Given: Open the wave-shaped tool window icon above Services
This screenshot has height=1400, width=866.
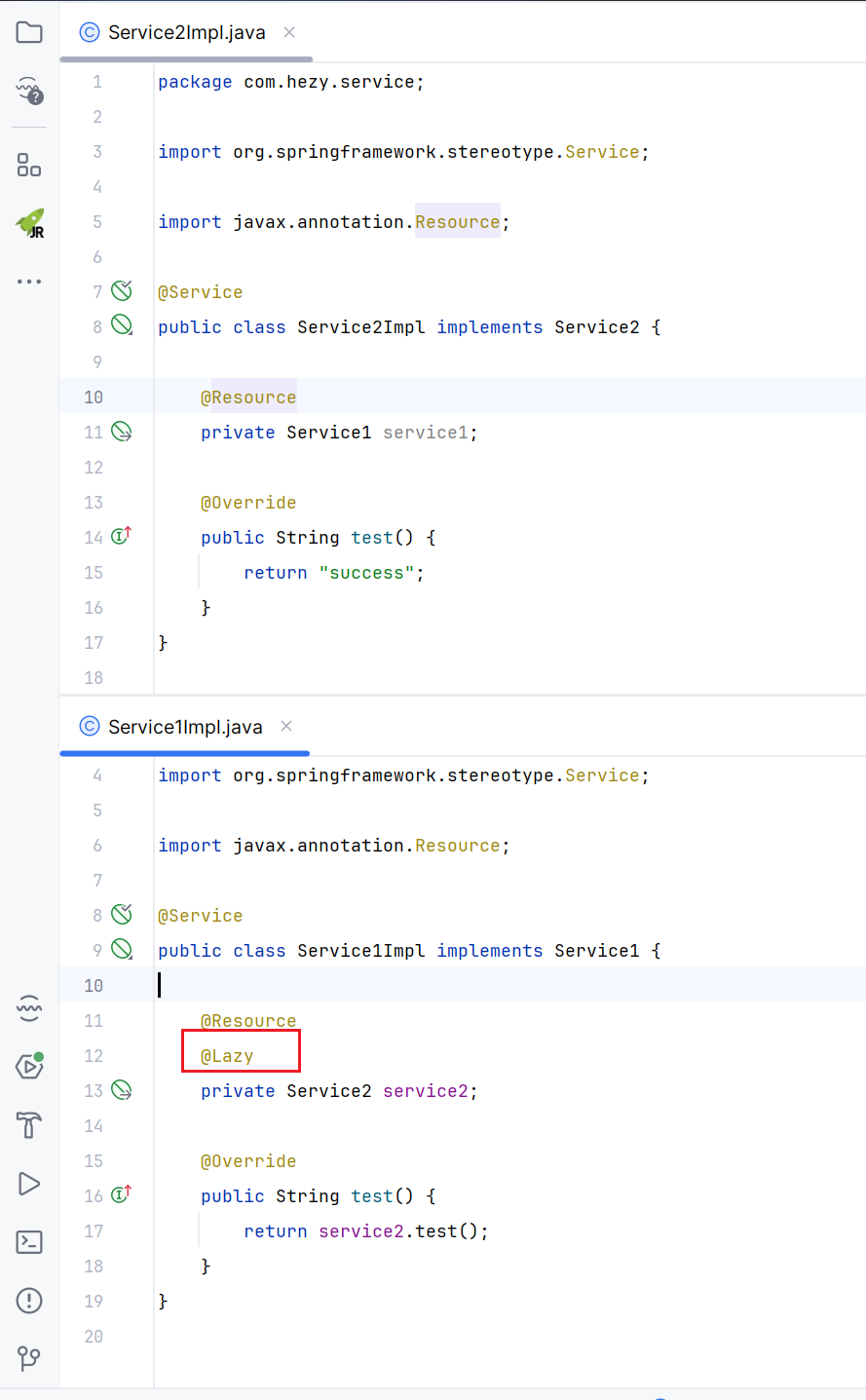Looking at the screenshot, I should pyautogui.click(x=29, y=1007).
